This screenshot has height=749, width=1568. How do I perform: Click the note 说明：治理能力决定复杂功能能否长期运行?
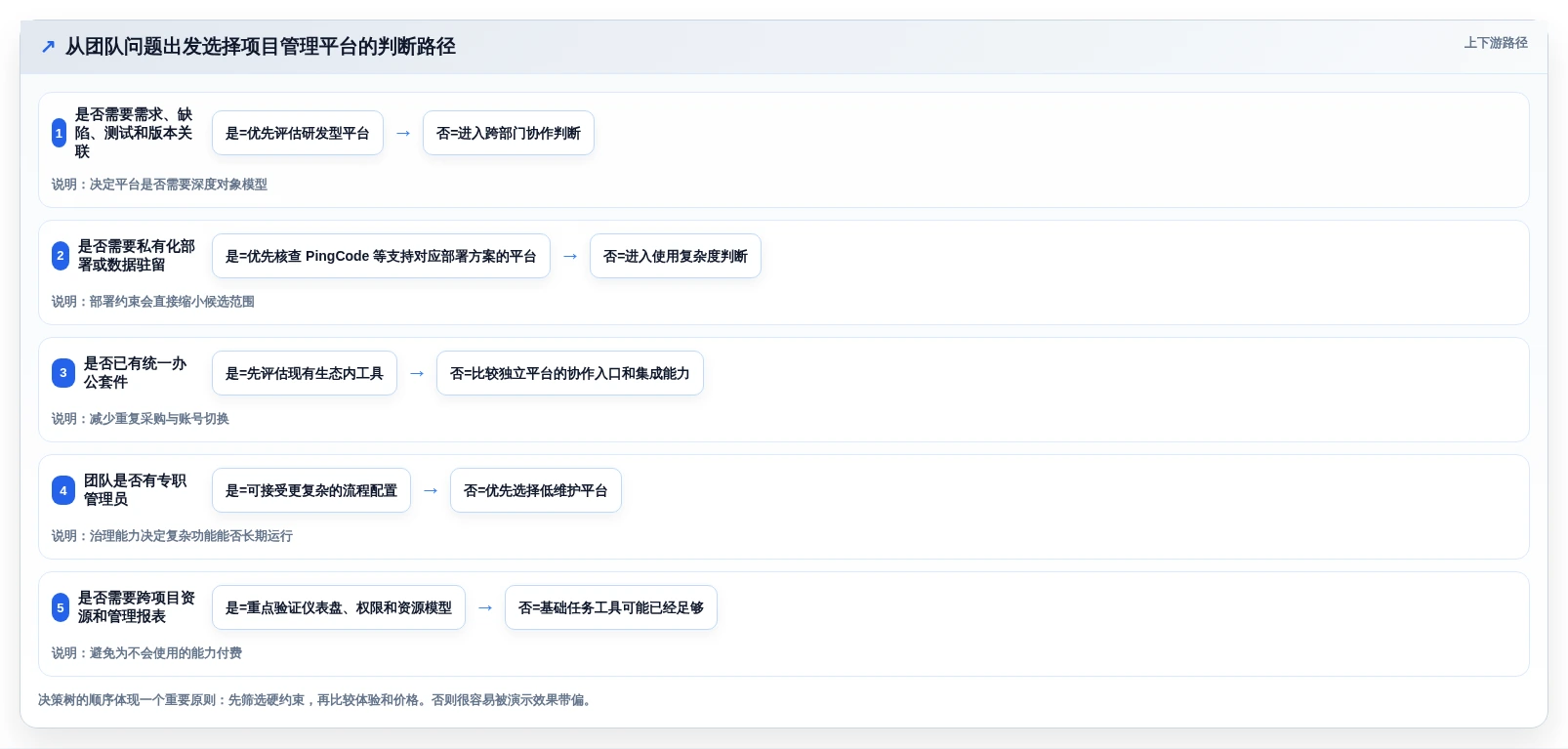172,536
